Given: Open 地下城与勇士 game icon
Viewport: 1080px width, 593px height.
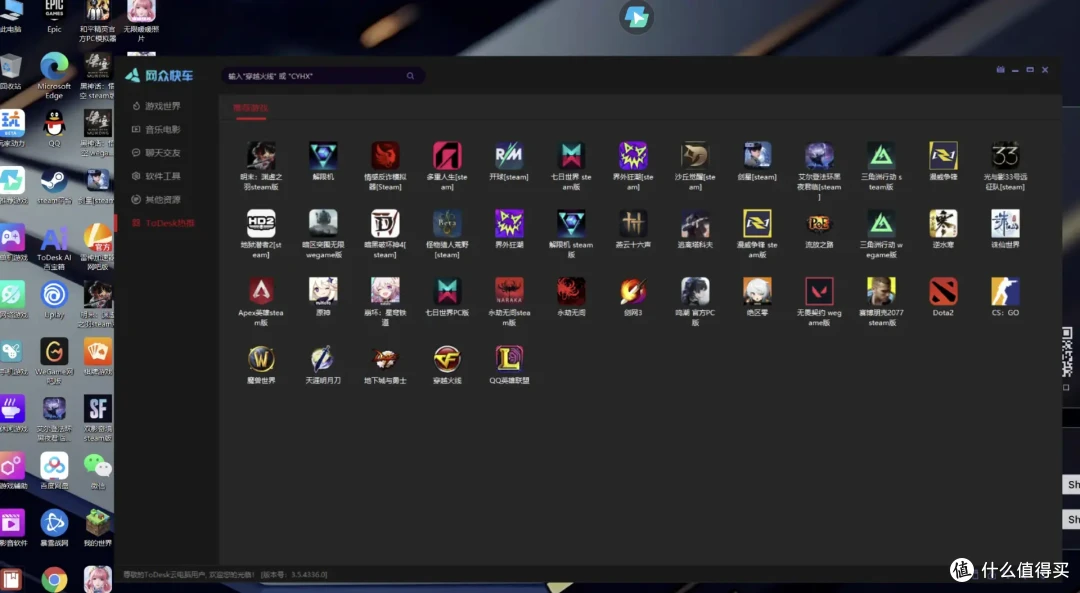Looking at the screenshot, I should [x=385, y=359].
